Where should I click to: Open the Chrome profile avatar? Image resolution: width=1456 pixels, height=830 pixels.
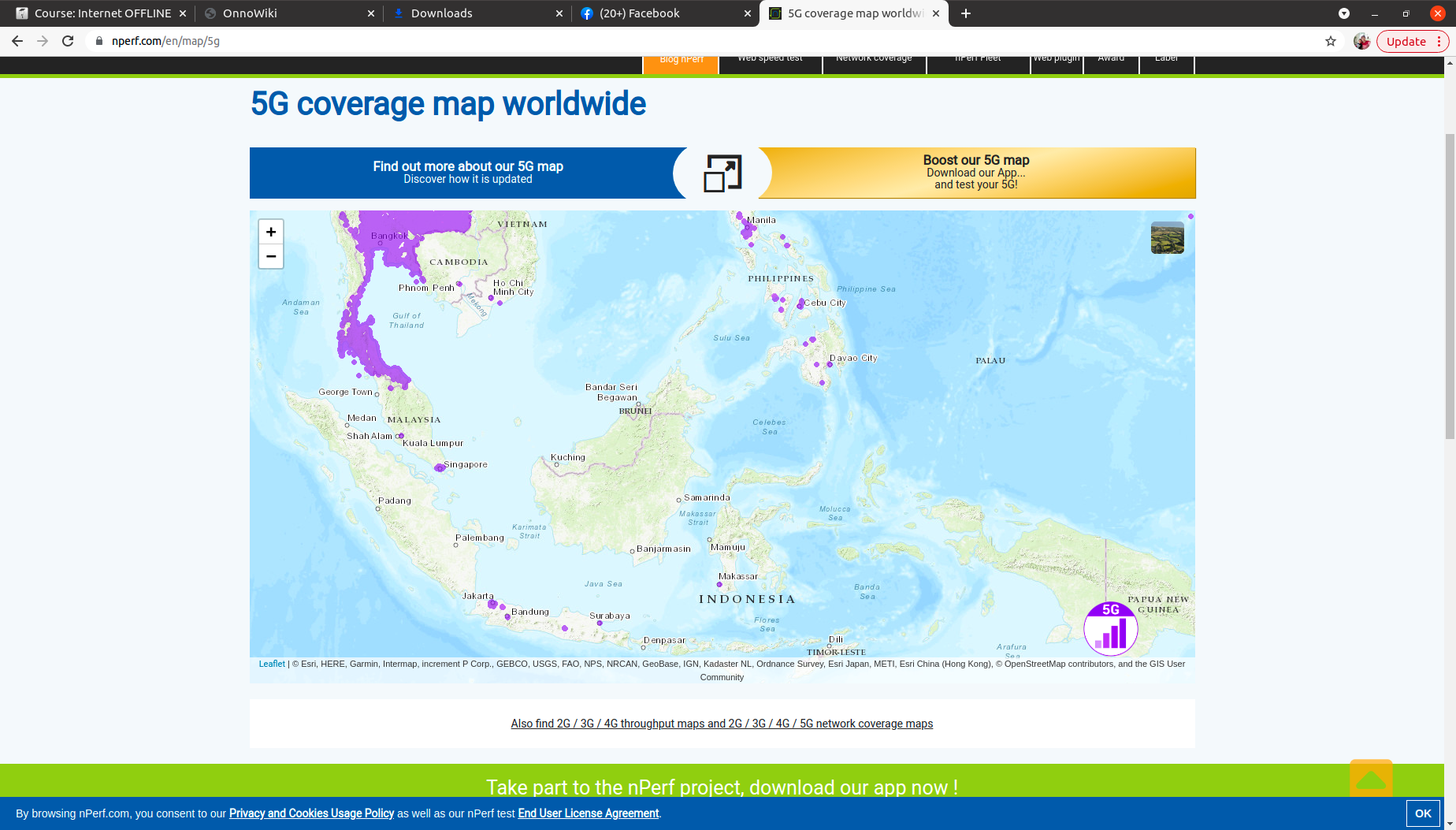click(1361, 41)
